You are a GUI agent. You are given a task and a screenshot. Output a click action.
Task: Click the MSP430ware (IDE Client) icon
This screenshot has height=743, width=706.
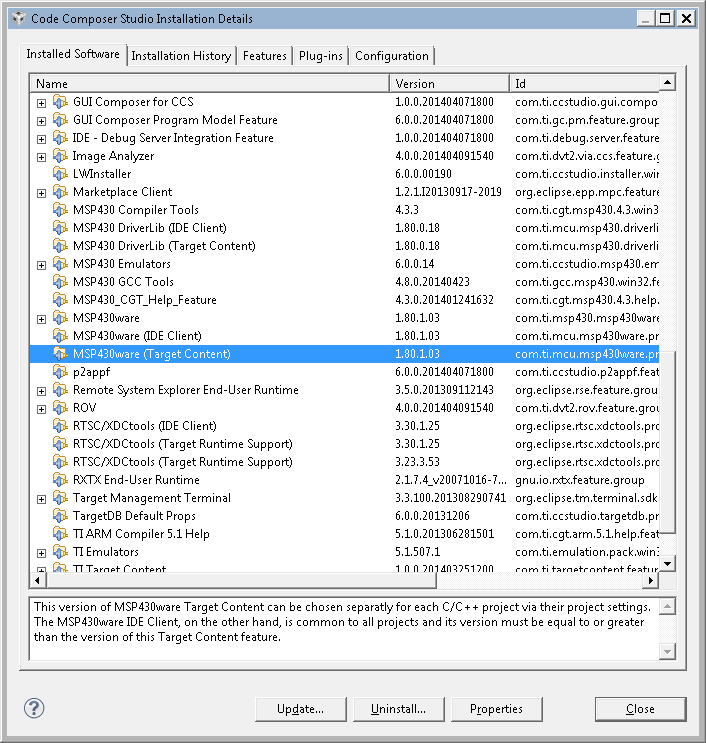click(x=60, y=336)
